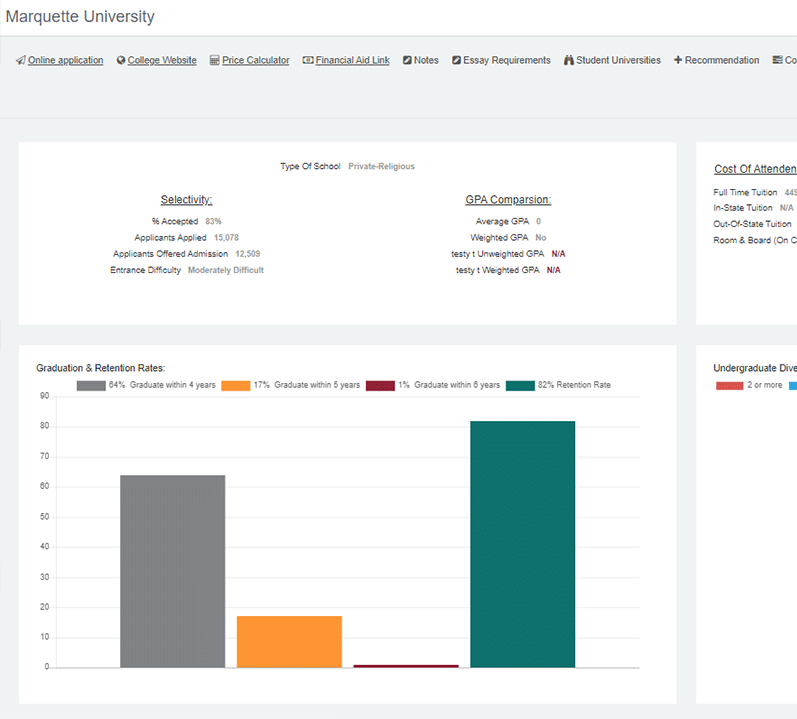This screenshot has height=719, width=797.
Task: Click the plus icon beside Recommendation
Action: [678, 60]
